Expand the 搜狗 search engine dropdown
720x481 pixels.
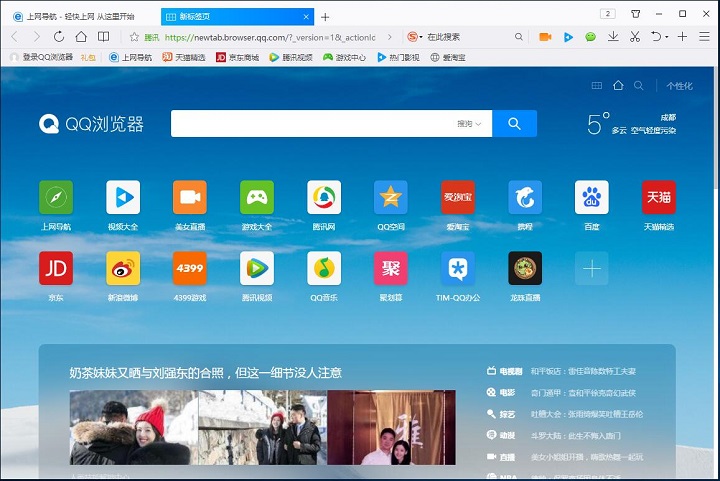pyautogui.click(x=469, y=123)
